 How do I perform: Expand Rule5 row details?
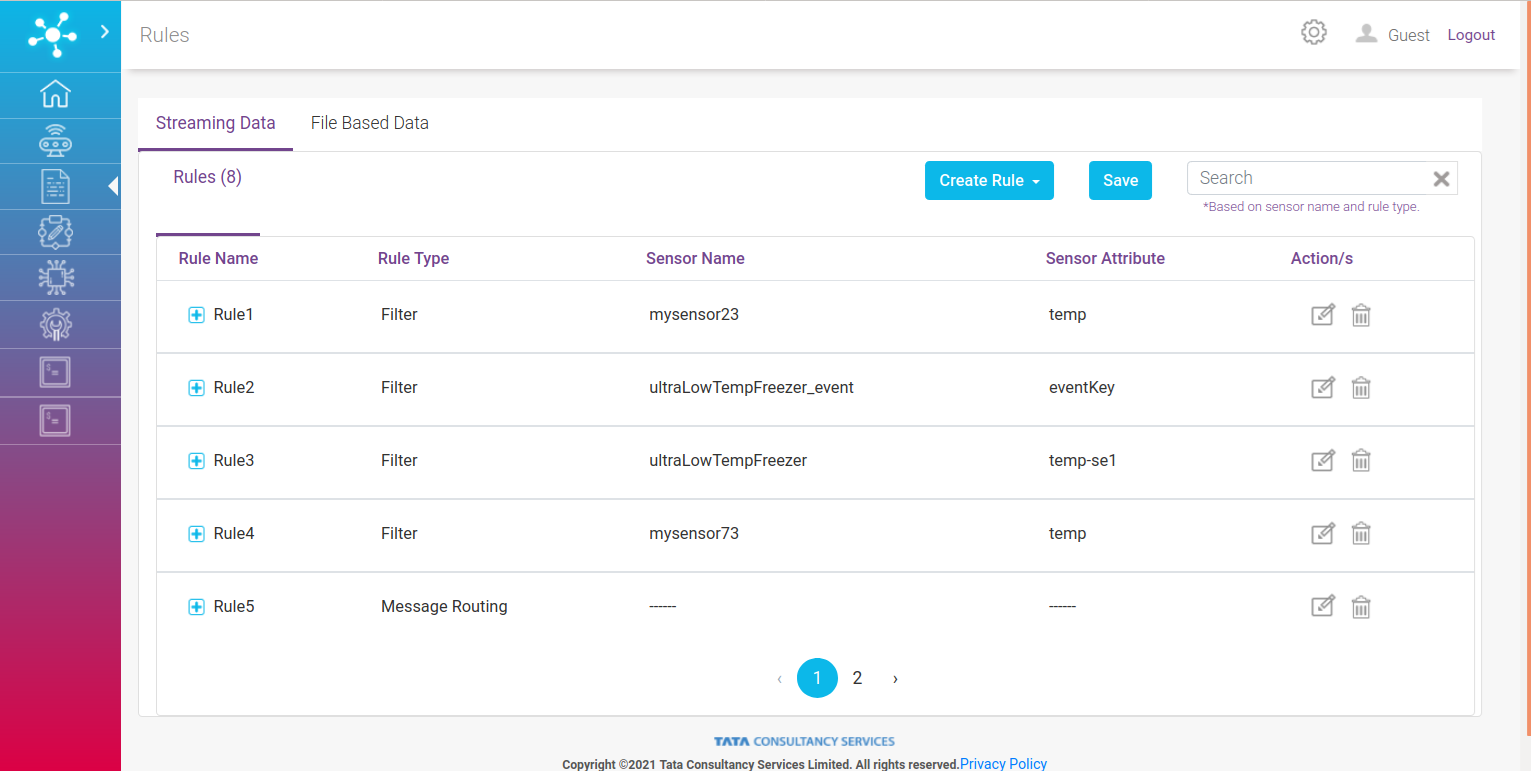197,607
